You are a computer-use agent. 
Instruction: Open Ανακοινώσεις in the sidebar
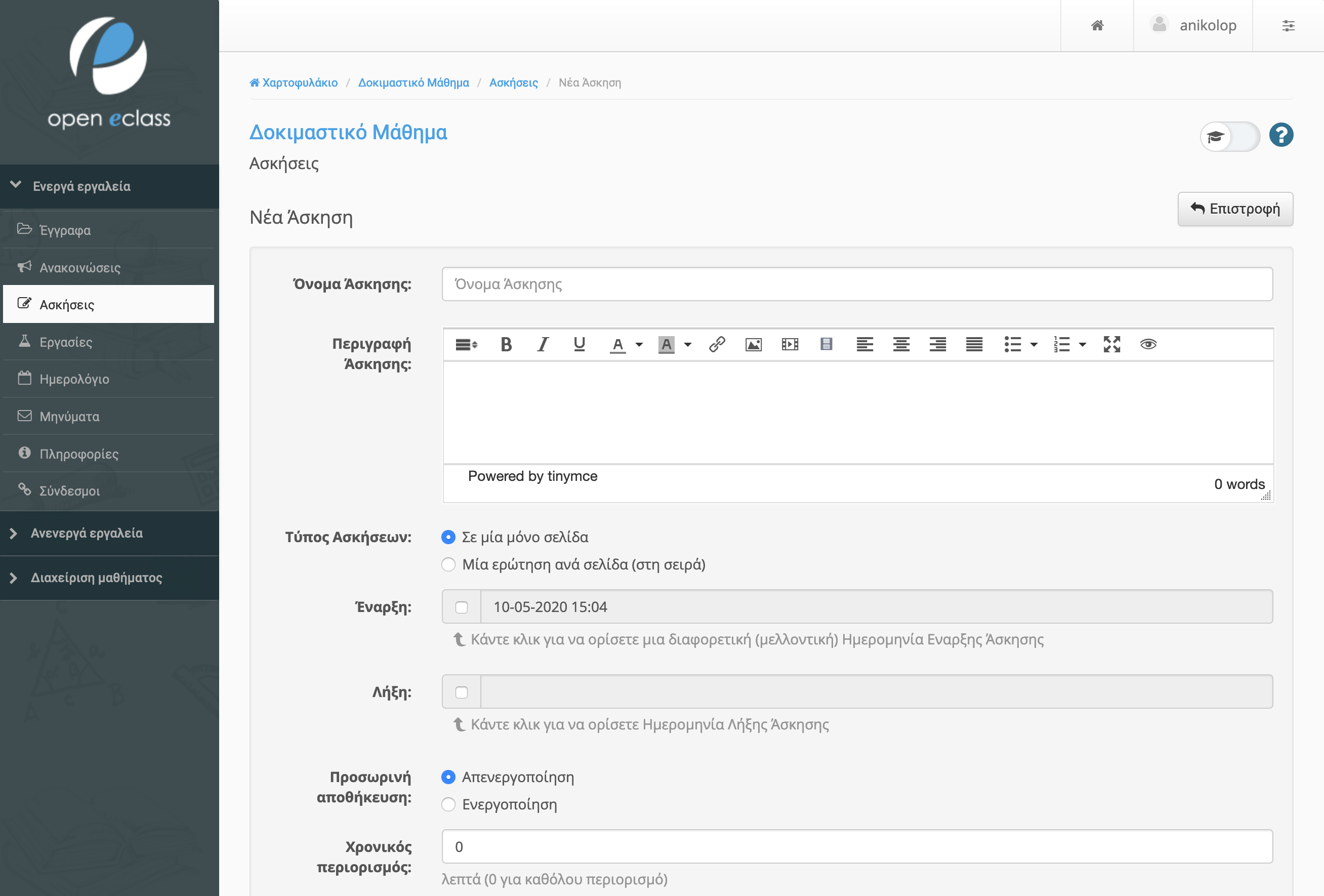click(x=109, y=267)
